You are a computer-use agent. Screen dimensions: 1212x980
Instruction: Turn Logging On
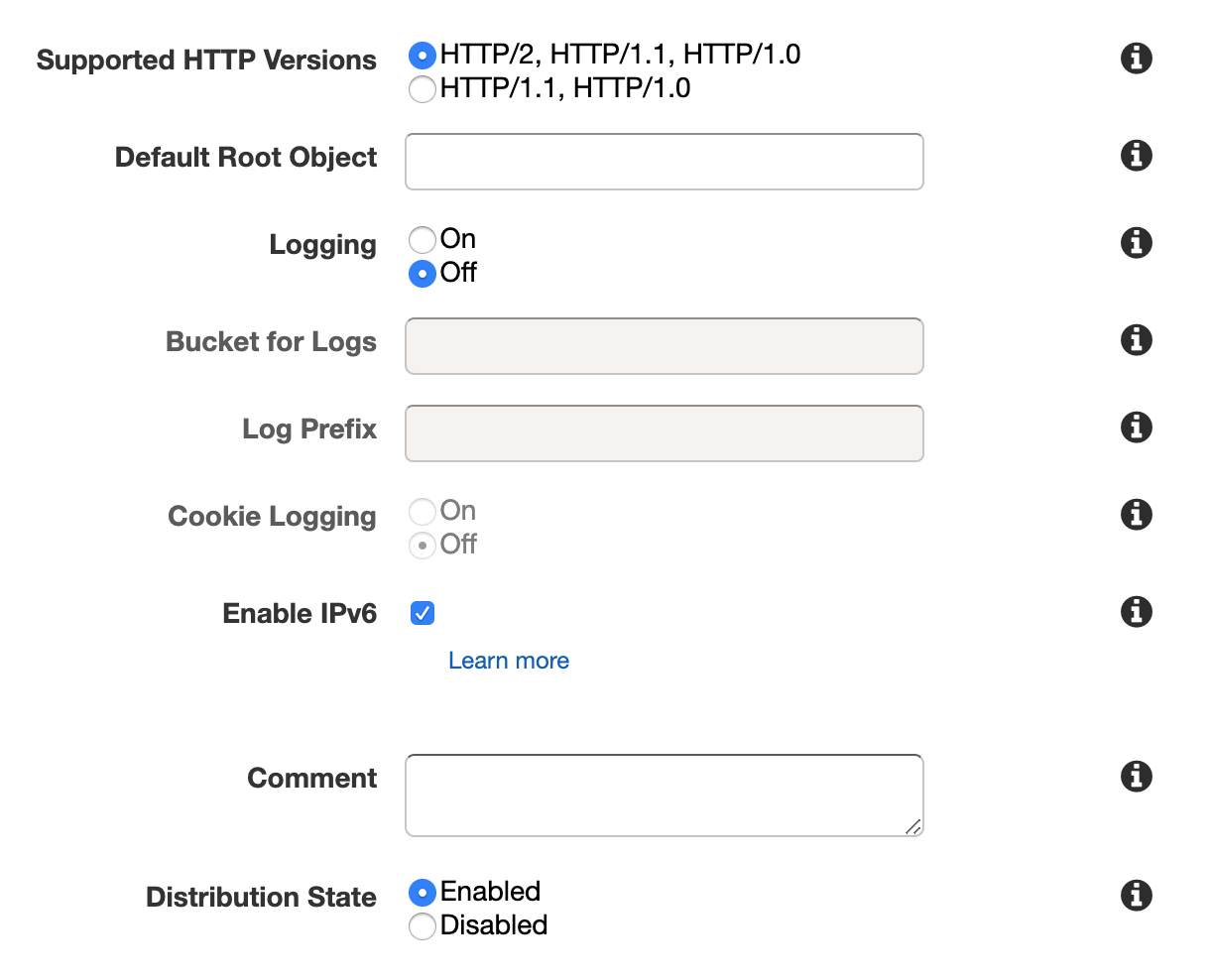click(x=423, y=240)
